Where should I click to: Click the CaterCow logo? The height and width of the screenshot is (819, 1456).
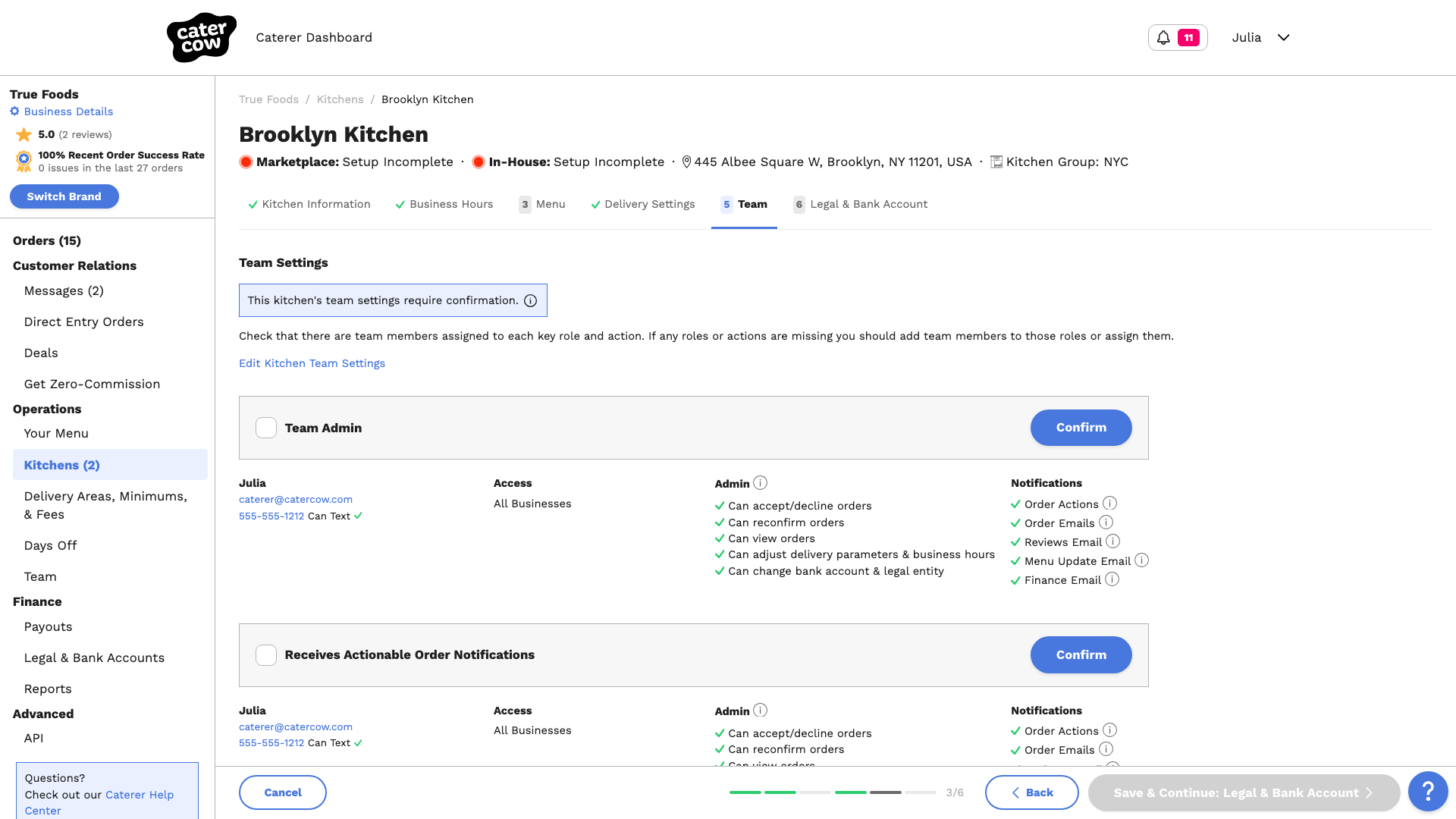pos(202,37)
